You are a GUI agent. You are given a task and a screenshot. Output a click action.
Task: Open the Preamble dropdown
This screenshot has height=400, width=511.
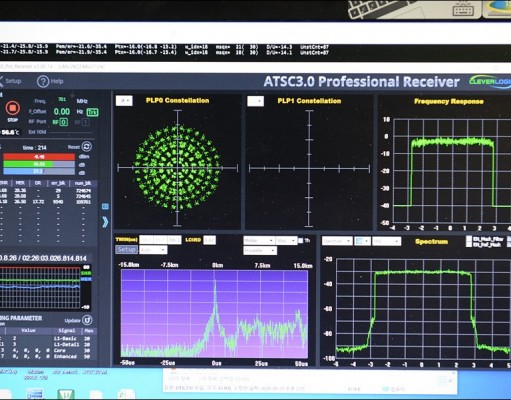(260, 250)
